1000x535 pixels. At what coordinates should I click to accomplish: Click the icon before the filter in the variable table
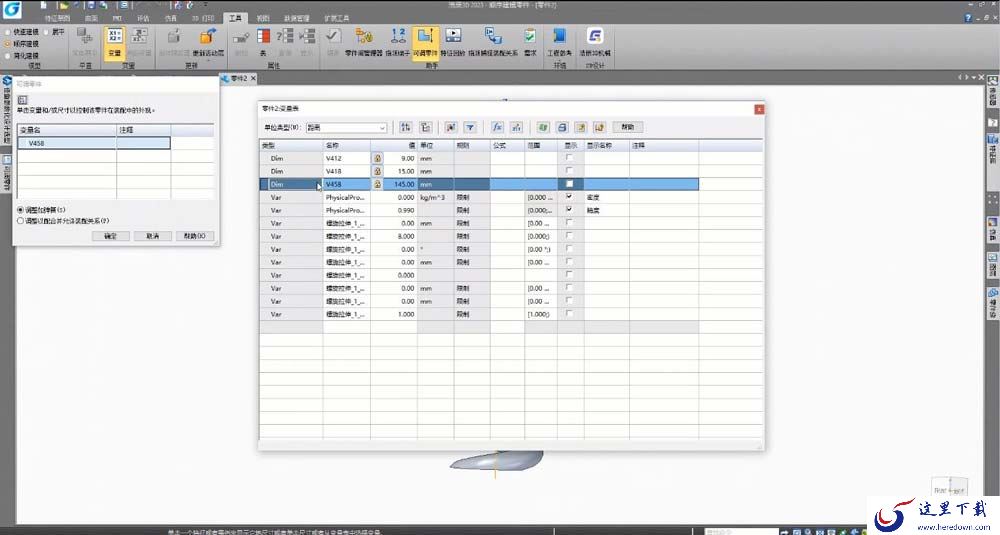[x=451, y=128]
